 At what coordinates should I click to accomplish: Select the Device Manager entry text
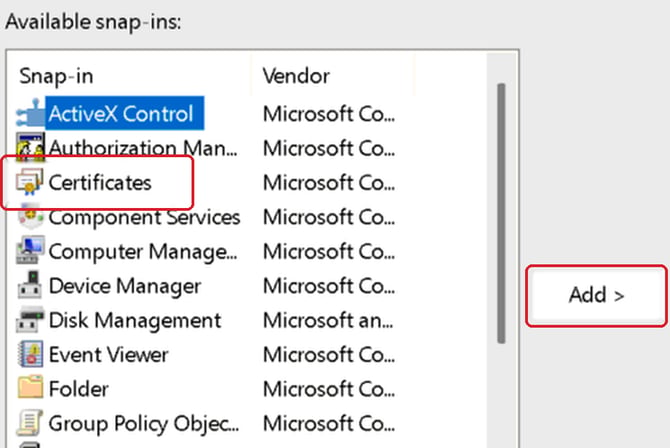[125, 286]
